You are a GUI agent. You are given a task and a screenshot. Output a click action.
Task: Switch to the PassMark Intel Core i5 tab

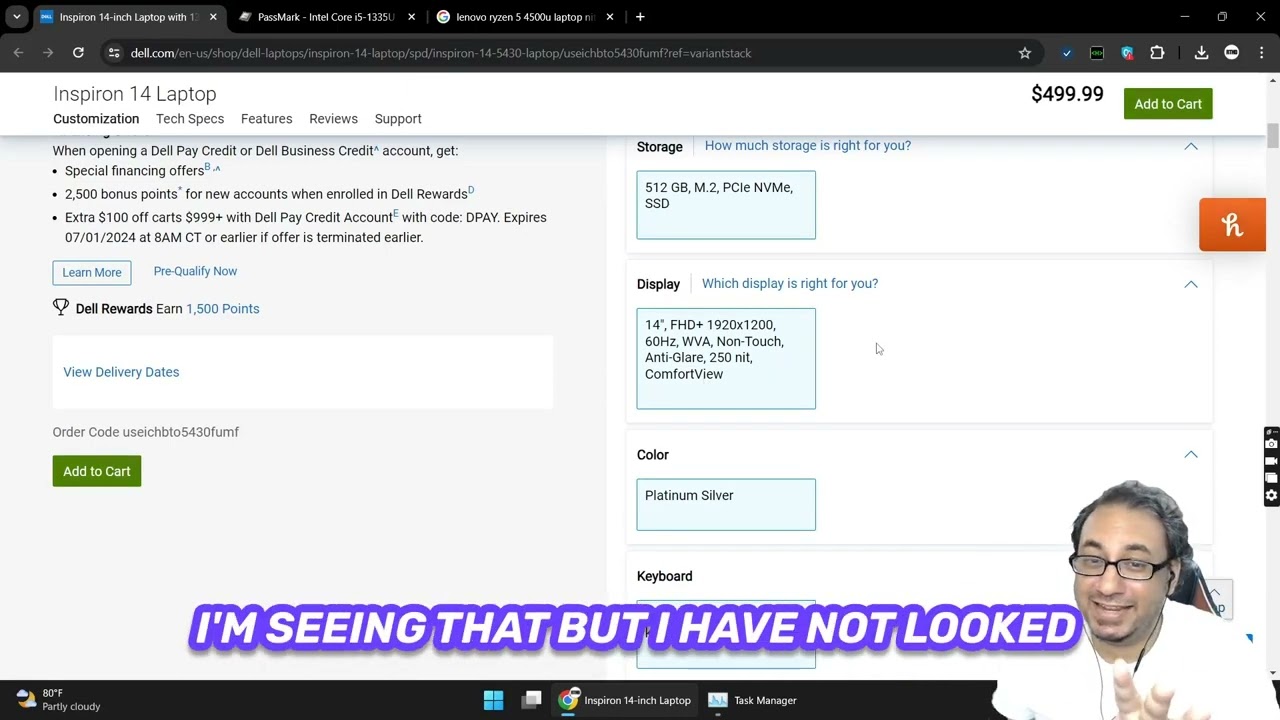click(x=327, y=17)
